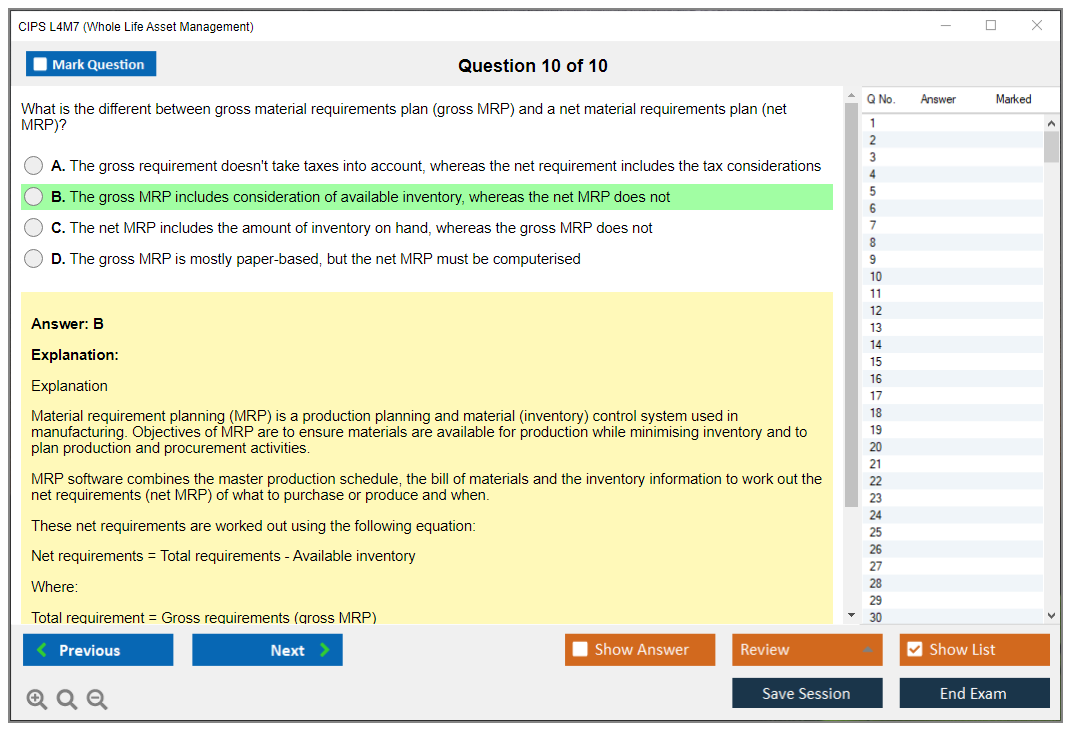Open the Review dropdown menu

coord(807,650)
